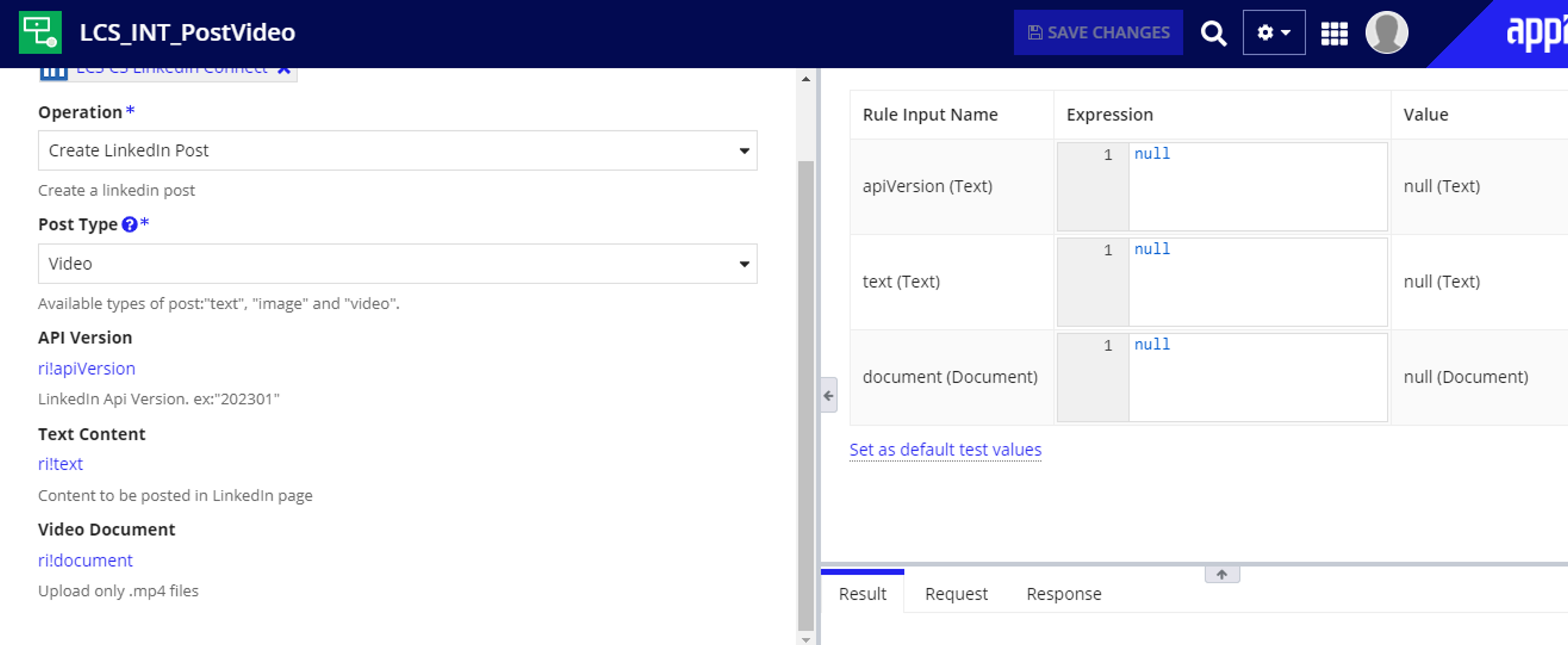Click the Save Changes button
Image resolution: width=1568 pixels, height=645 pixels.
[x=1098, y=32]
